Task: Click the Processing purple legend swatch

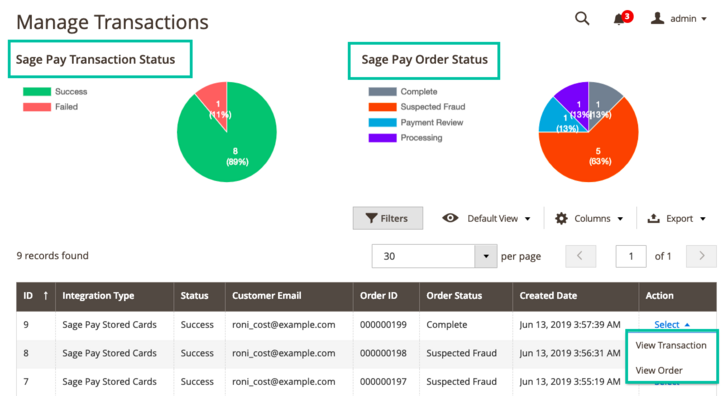Action: 382,138
